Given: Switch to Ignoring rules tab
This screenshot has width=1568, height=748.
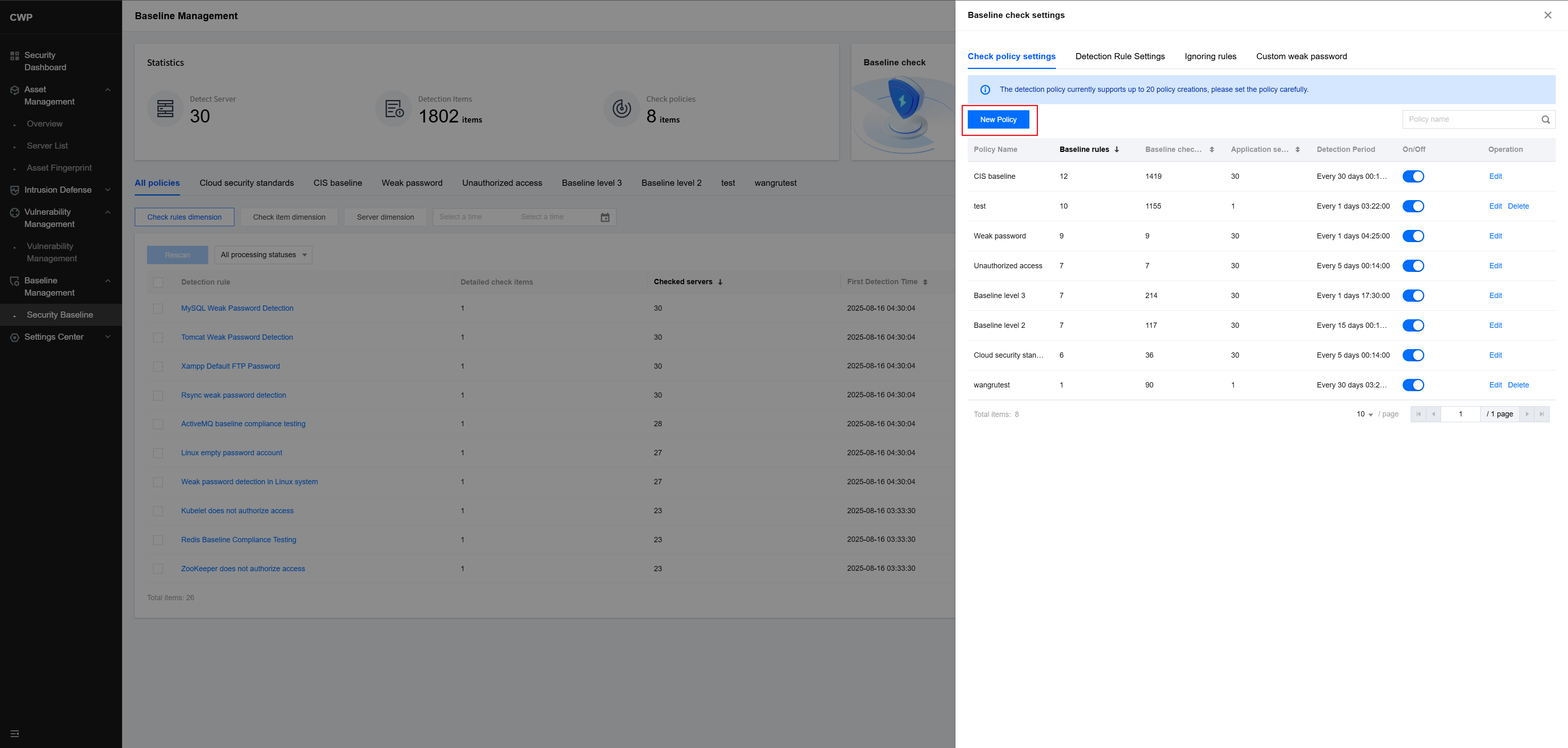Looking at the screenshot, I should click(x=1210, y=57).
